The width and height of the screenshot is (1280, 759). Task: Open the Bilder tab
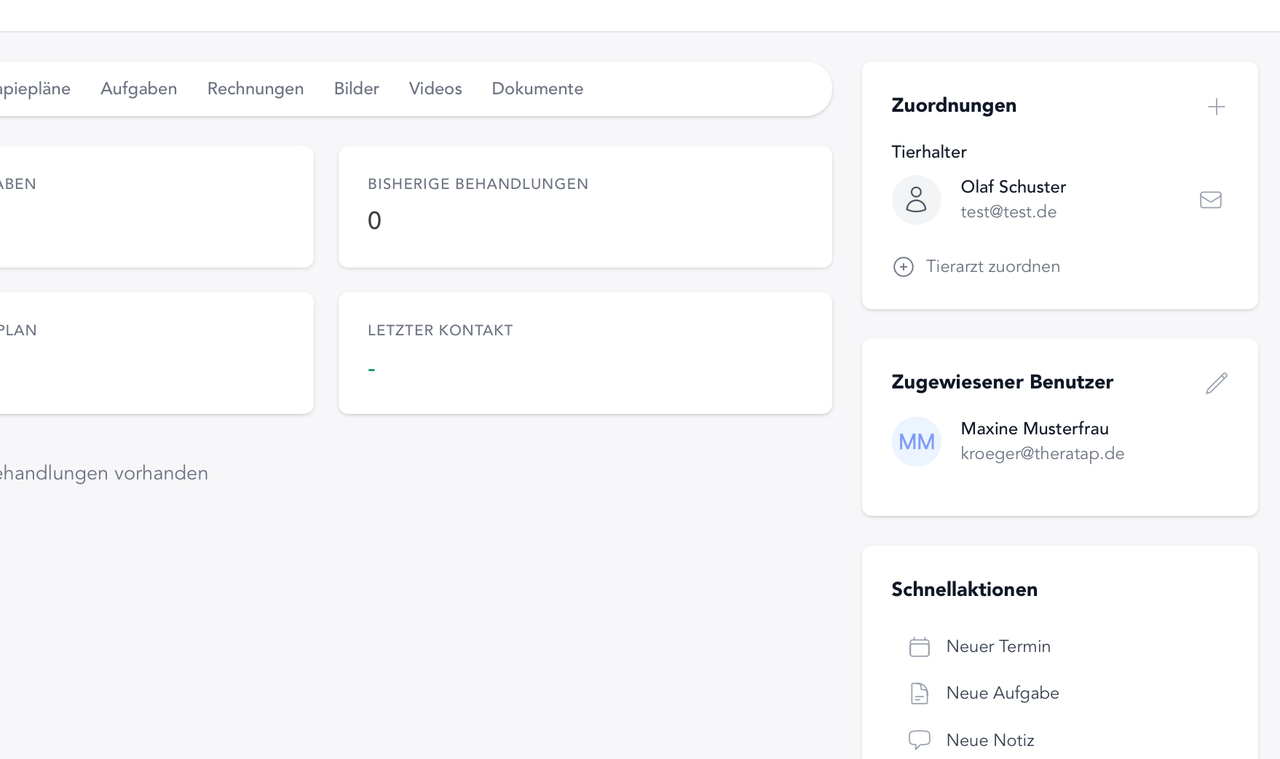356,89
